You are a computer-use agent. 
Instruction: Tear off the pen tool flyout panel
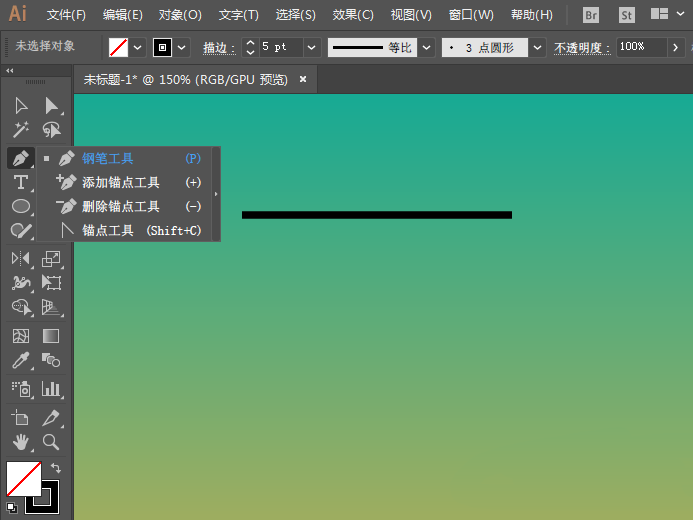216,194
